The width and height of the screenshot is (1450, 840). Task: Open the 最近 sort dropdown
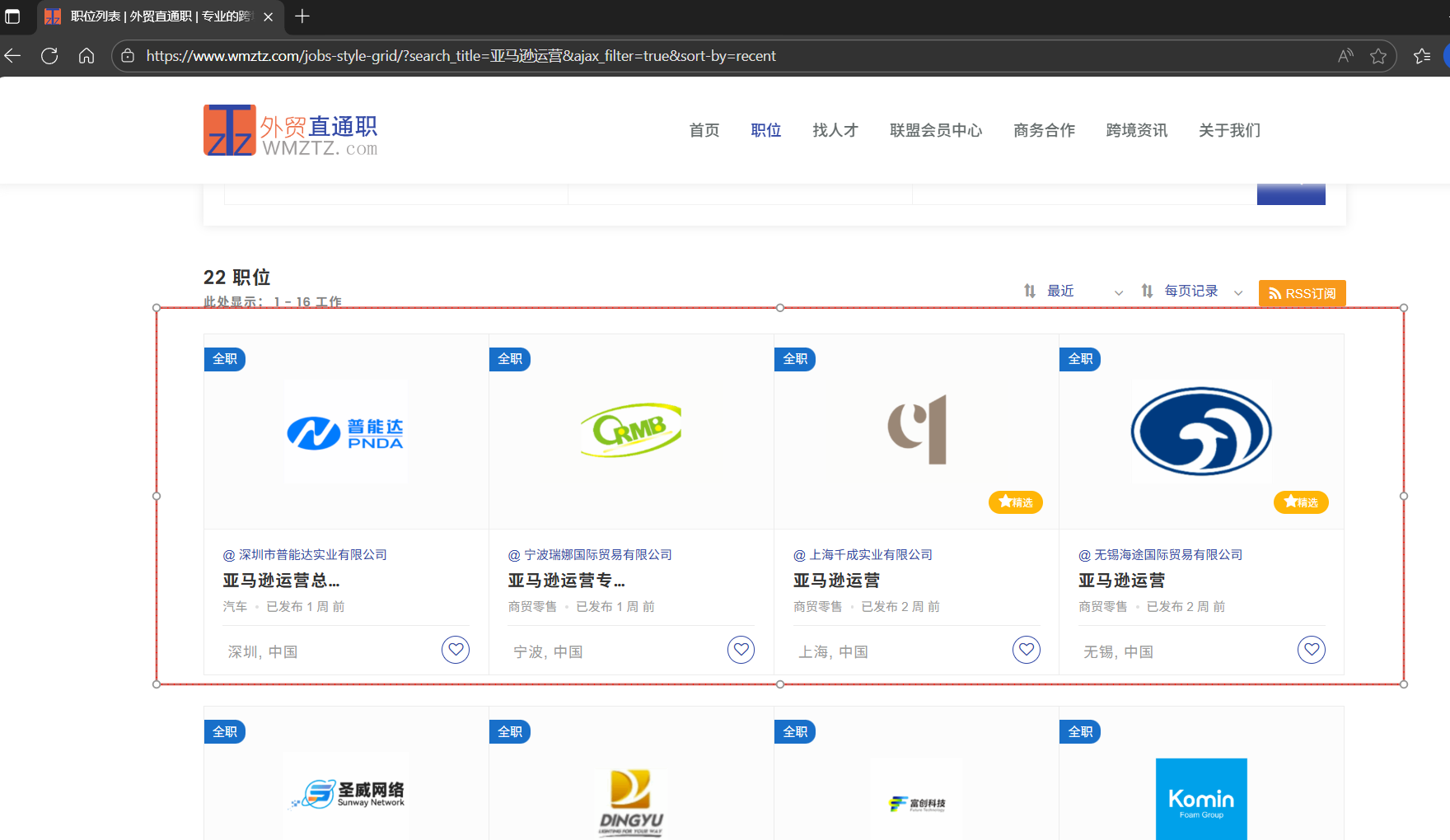click(1073, 292)
